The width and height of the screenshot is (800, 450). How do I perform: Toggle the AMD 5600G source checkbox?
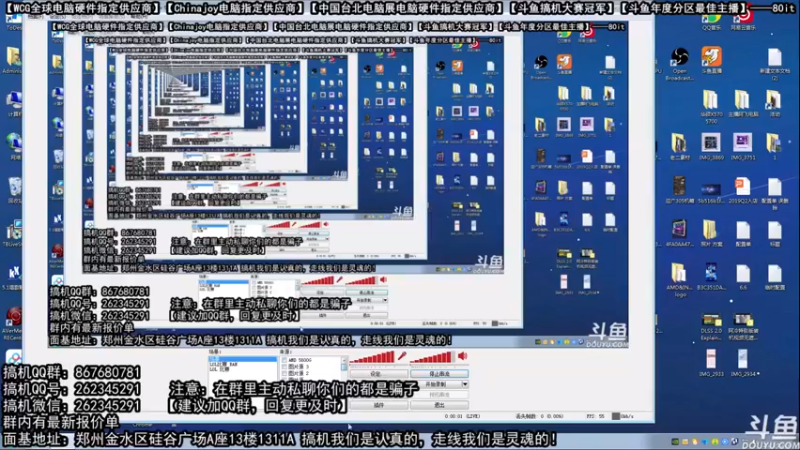tap(284, 360)
